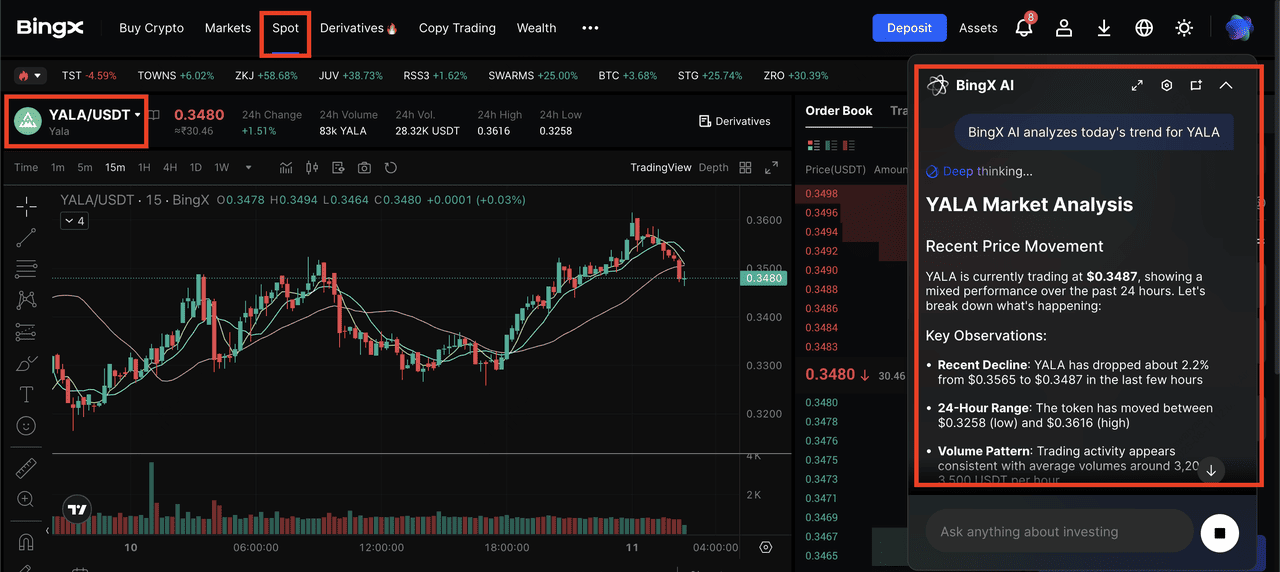Collapse the BingX AI panel chevron
Screen dimensions: 1280x572
pyautogui.click(x=1226, y=86)
